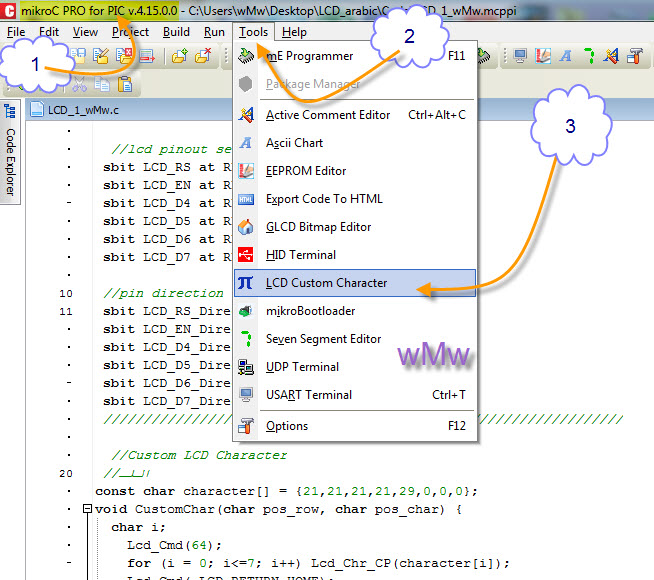Choose Export Code To HTML
This screenshot has height=580, width=654.
(355, 199)
